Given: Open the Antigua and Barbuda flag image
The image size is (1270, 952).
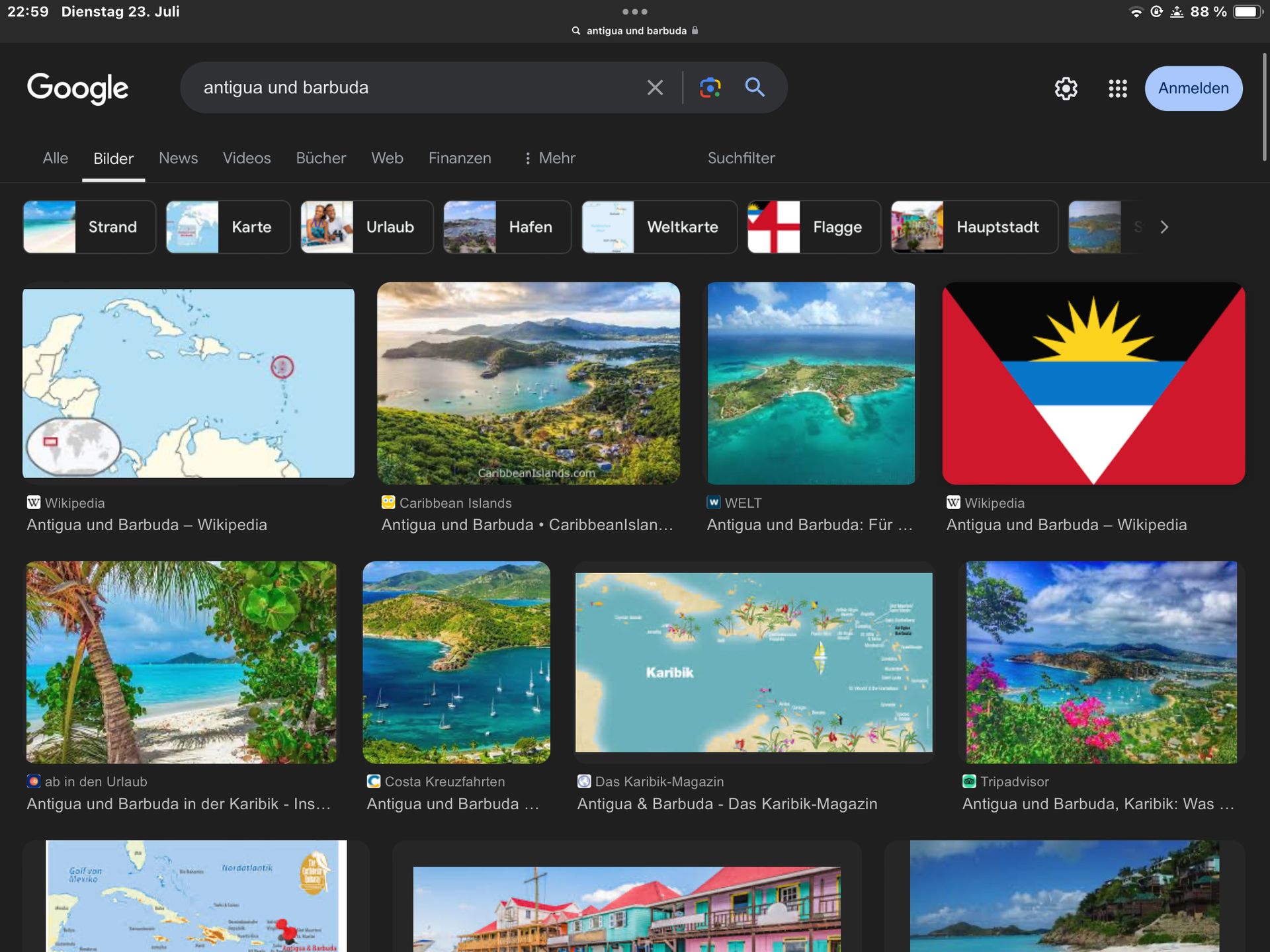Looking at the screenshot, I should [1093, 383].
